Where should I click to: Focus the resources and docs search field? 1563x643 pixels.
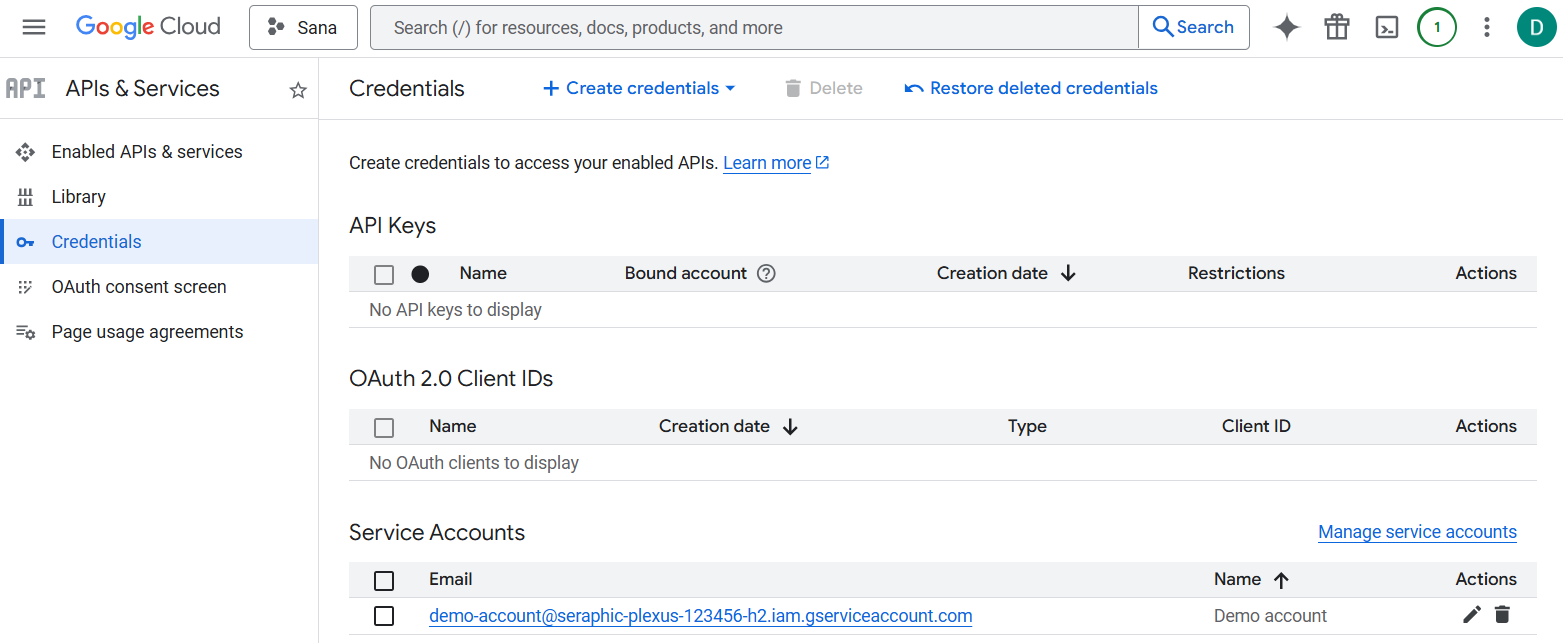754,27
